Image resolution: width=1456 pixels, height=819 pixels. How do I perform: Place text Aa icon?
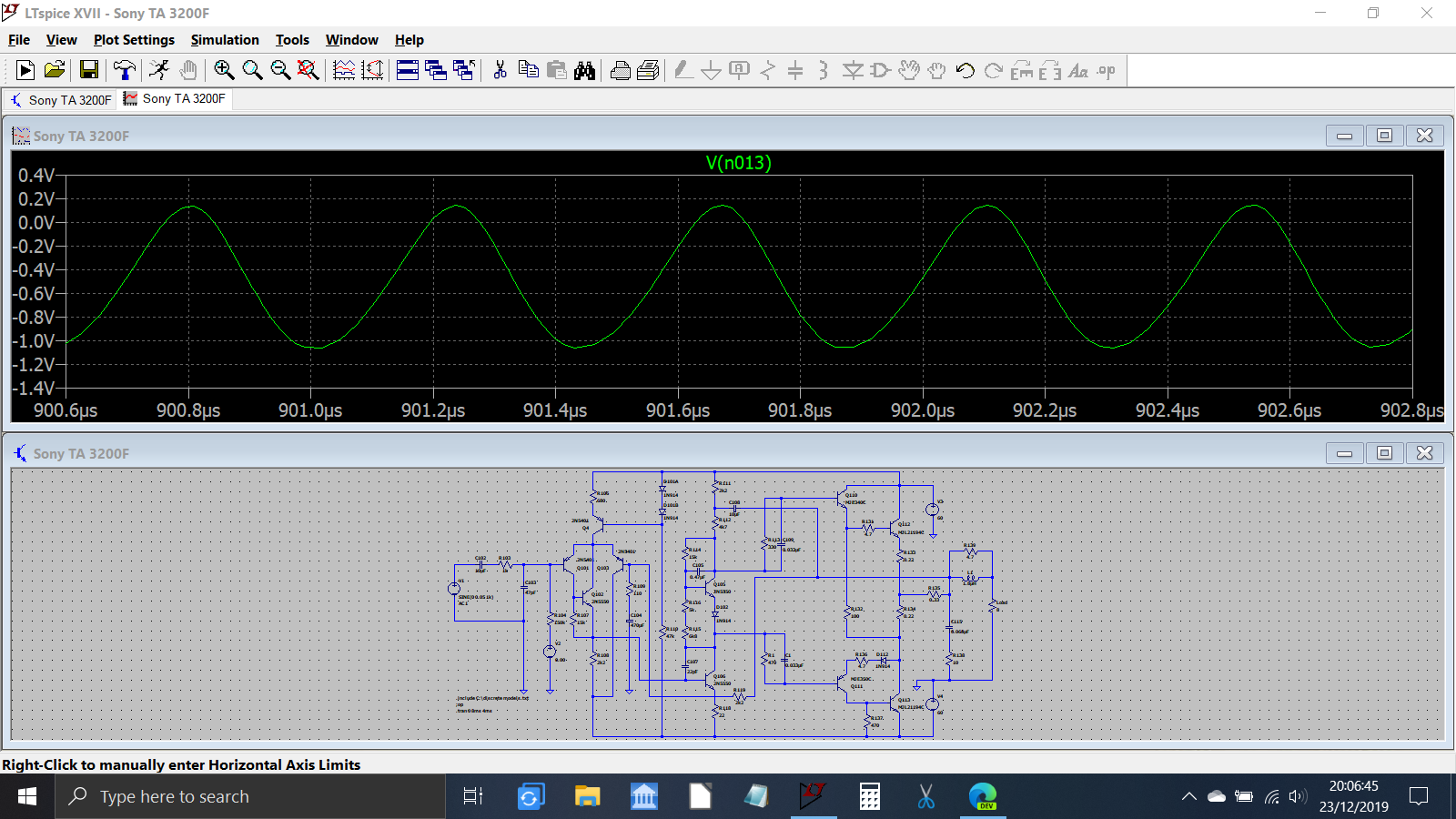click(1078, 70)
